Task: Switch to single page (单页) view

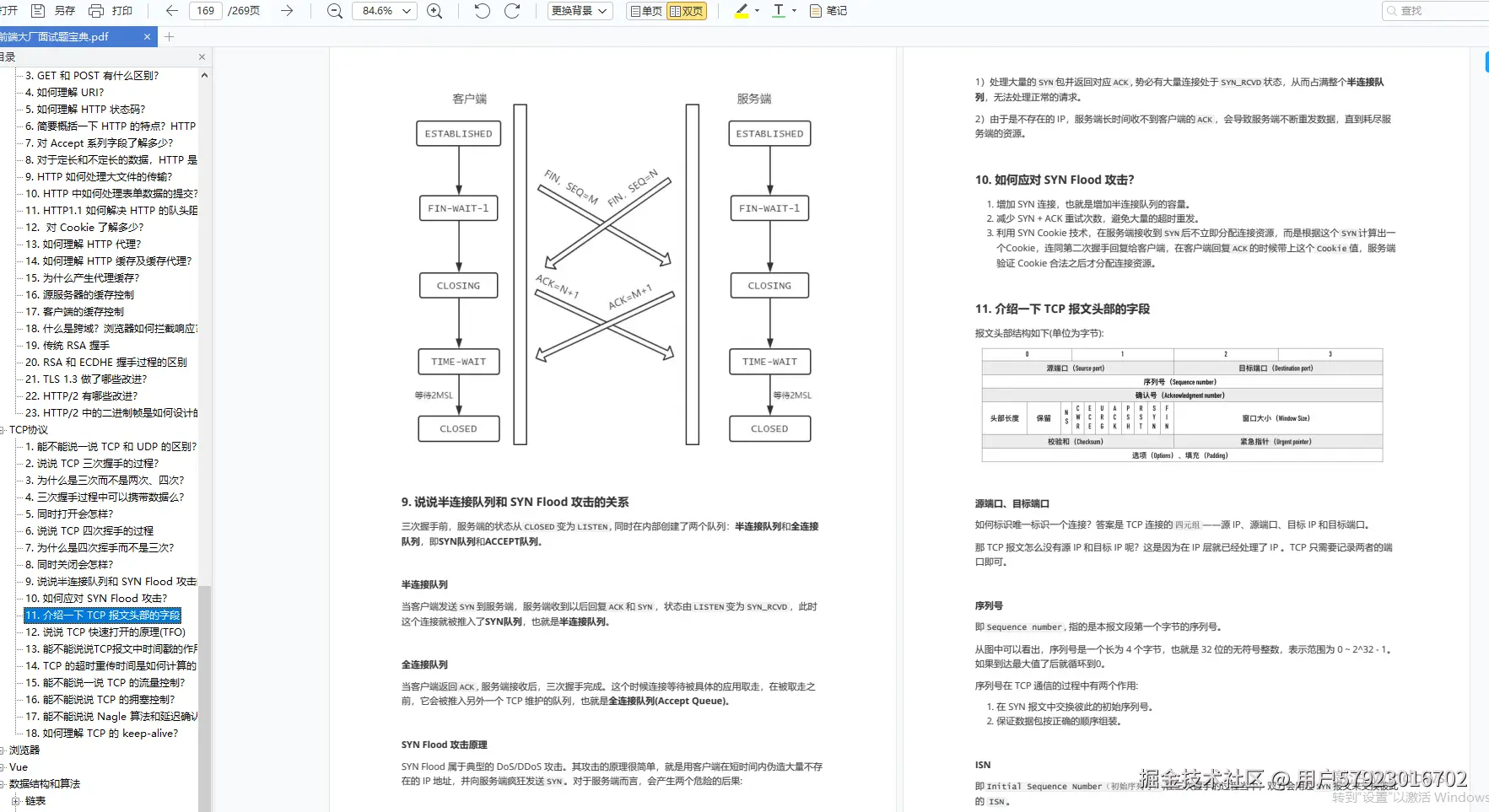Action: (646, 11)
